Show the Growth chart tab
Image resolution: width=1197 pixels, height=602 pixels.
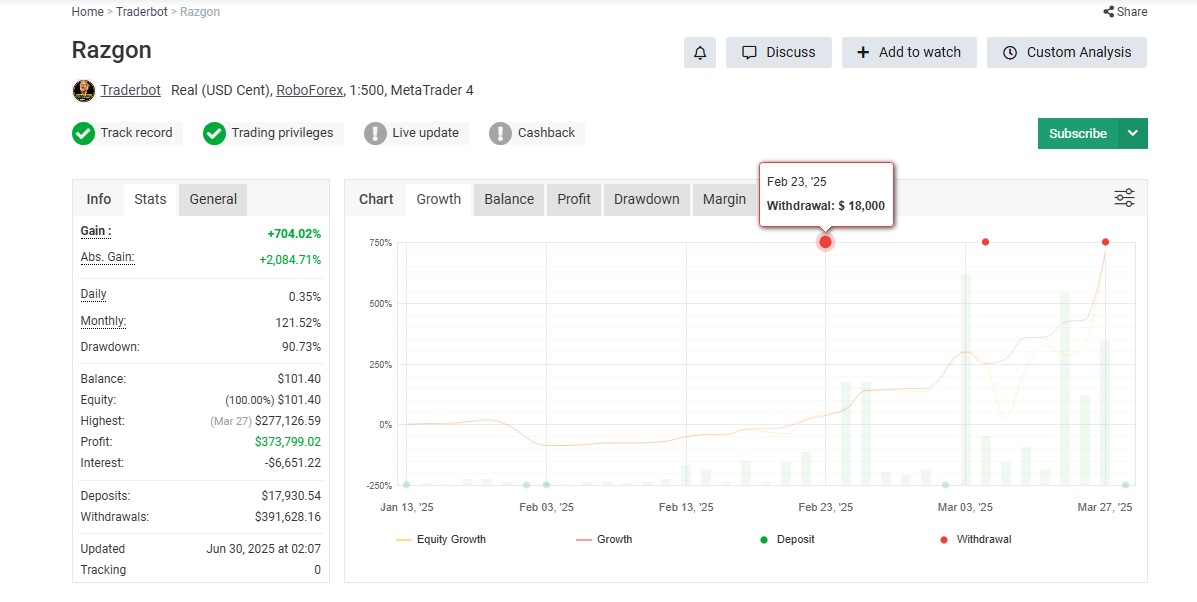coord(439,199)
